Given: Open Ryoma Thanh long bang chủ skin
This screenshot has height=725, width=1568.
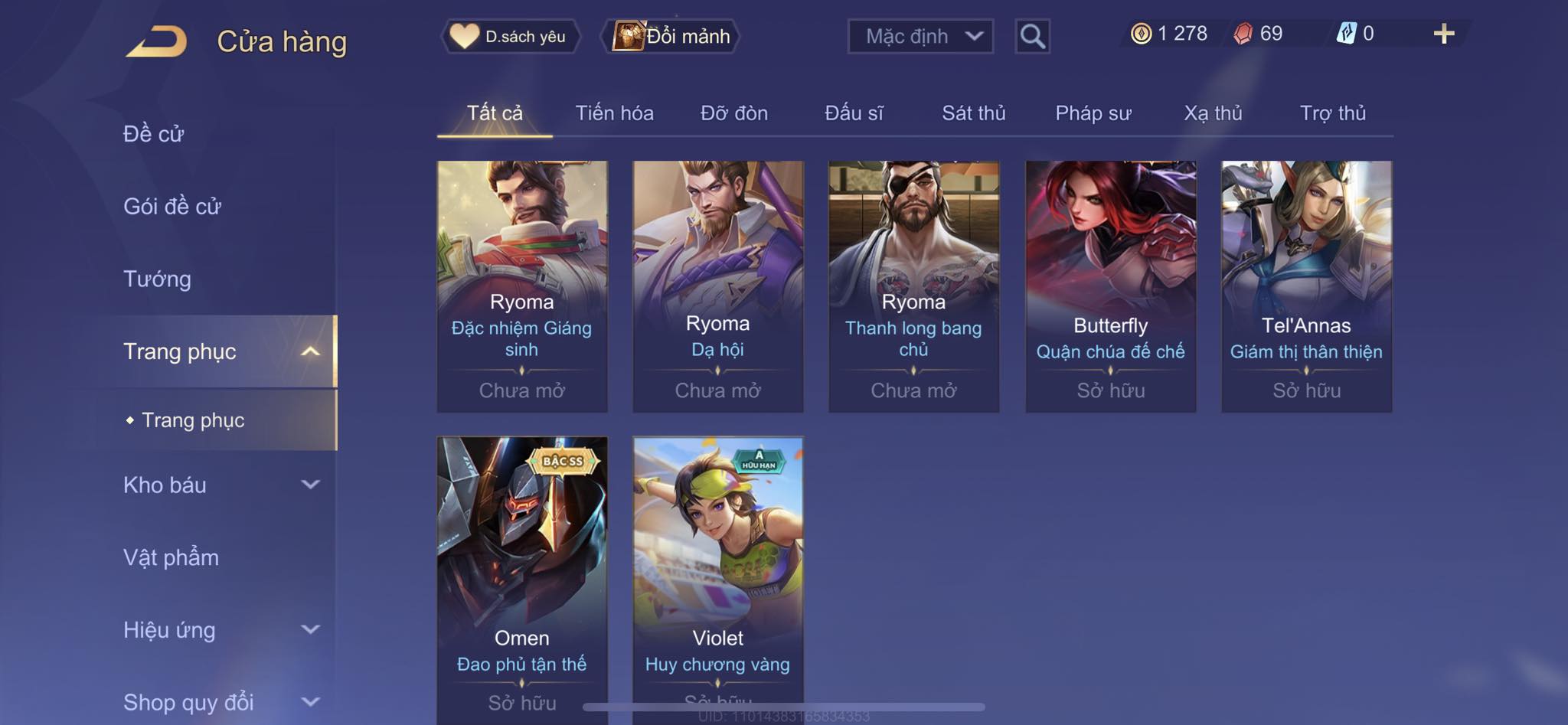Looking at the screenshot, I should pos(913,286).
